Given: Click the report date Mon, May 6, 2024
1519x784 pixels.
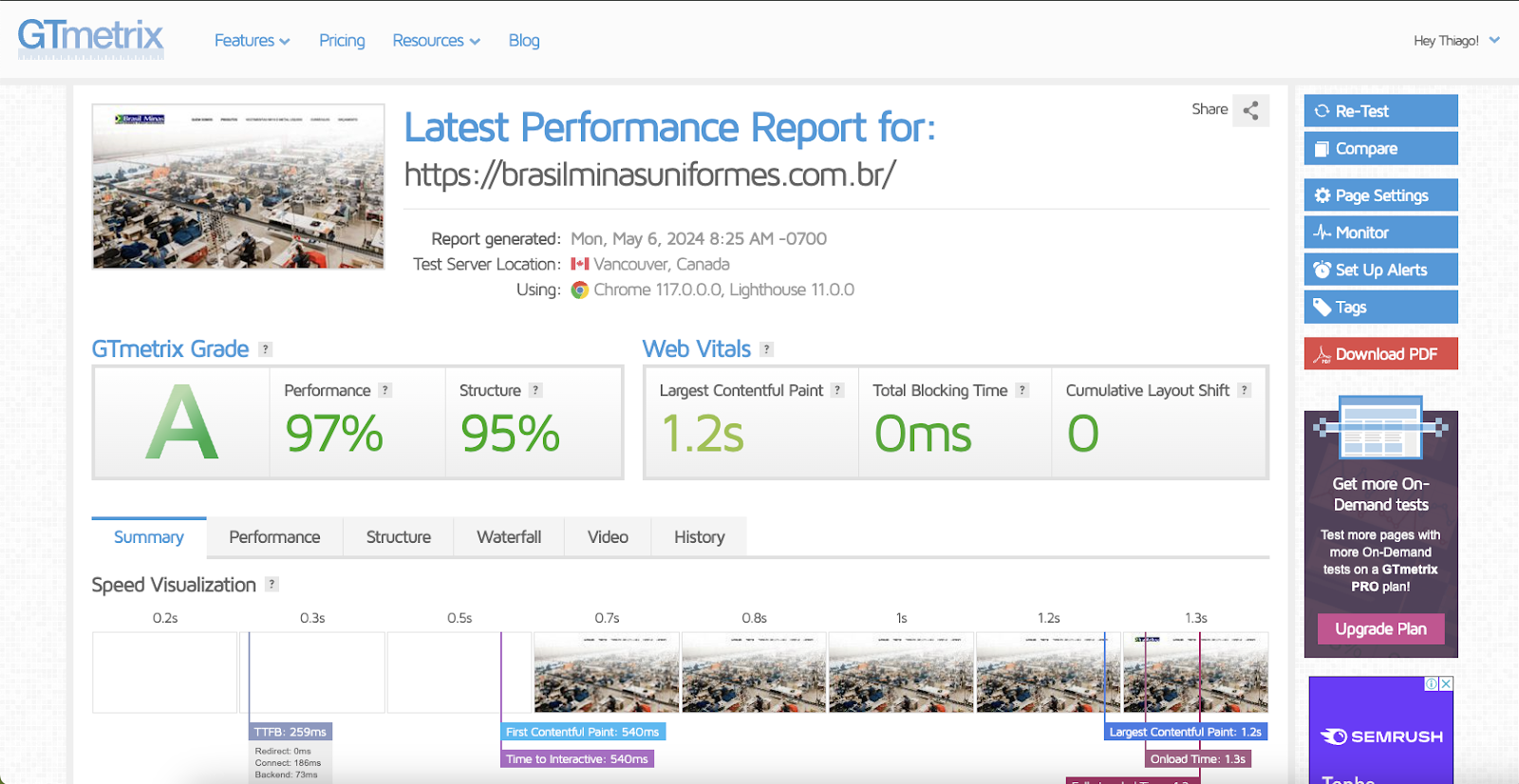Looking at the screenshot, I should coord(699,238).
